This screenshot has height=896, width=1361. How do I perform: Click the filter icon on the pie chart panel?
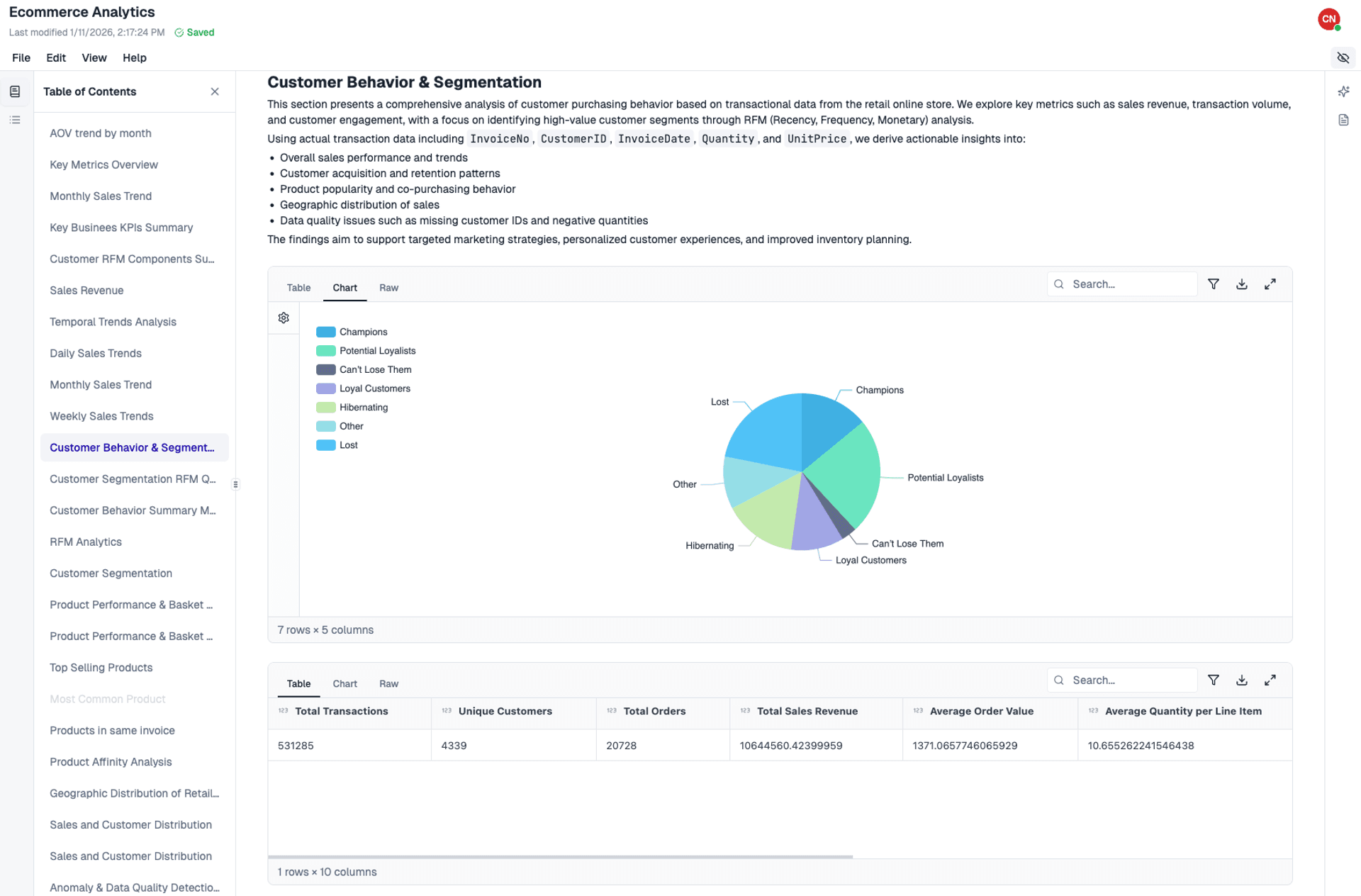pyautogui.click(x=1214, y=284)
